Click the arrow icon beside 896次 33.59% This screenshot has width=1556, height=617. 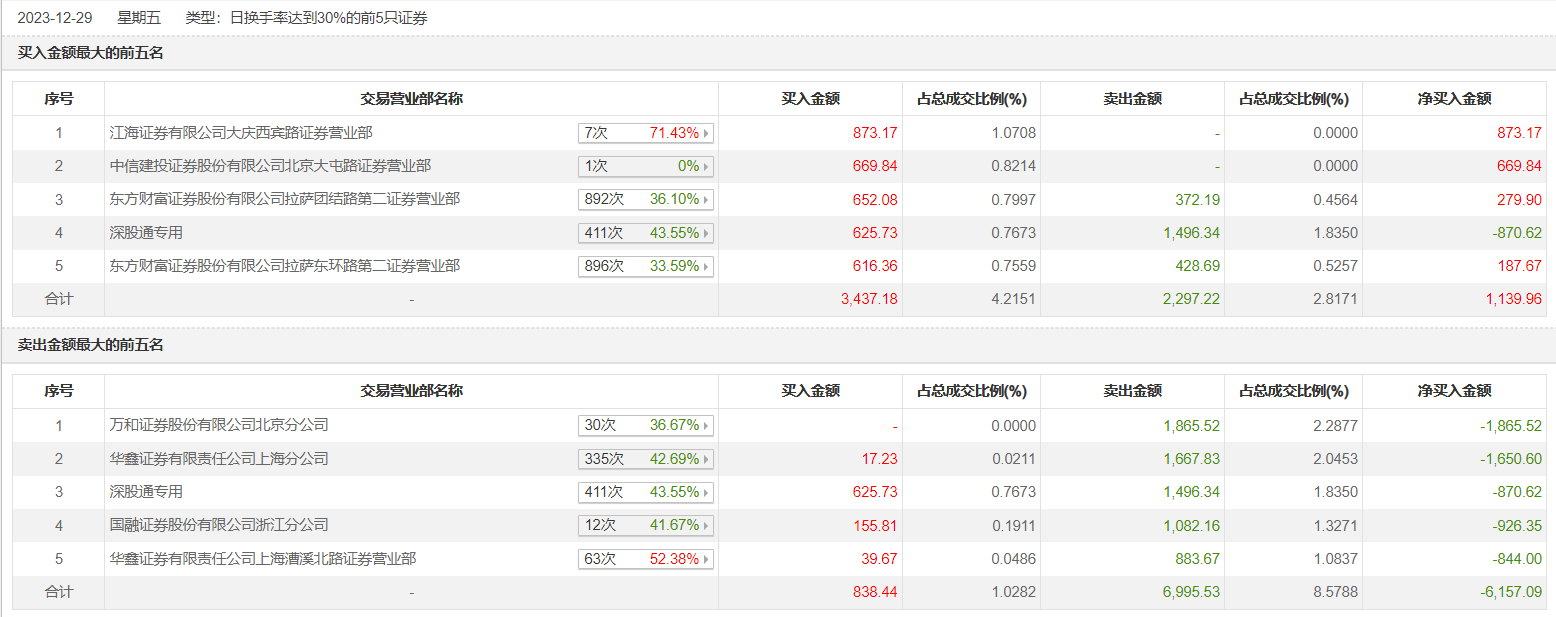pos(707,267)
